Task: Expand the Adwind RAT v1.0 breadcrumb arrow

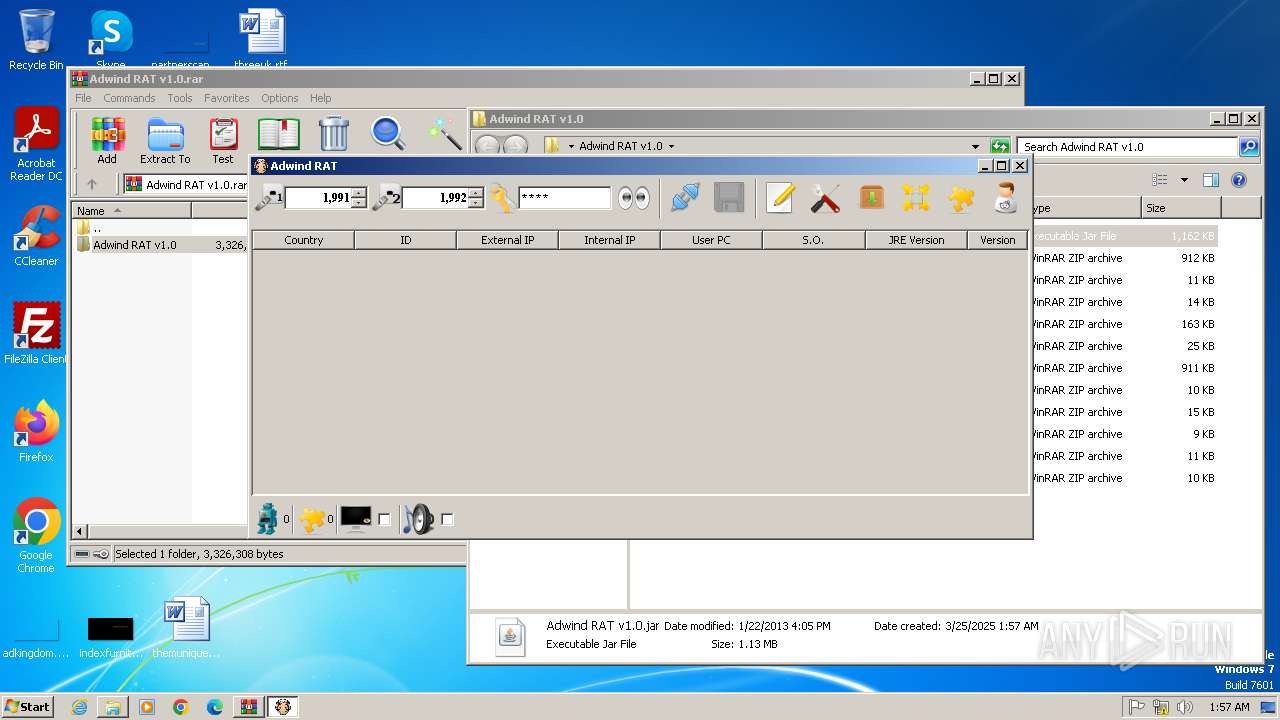Action: (671, 147)
